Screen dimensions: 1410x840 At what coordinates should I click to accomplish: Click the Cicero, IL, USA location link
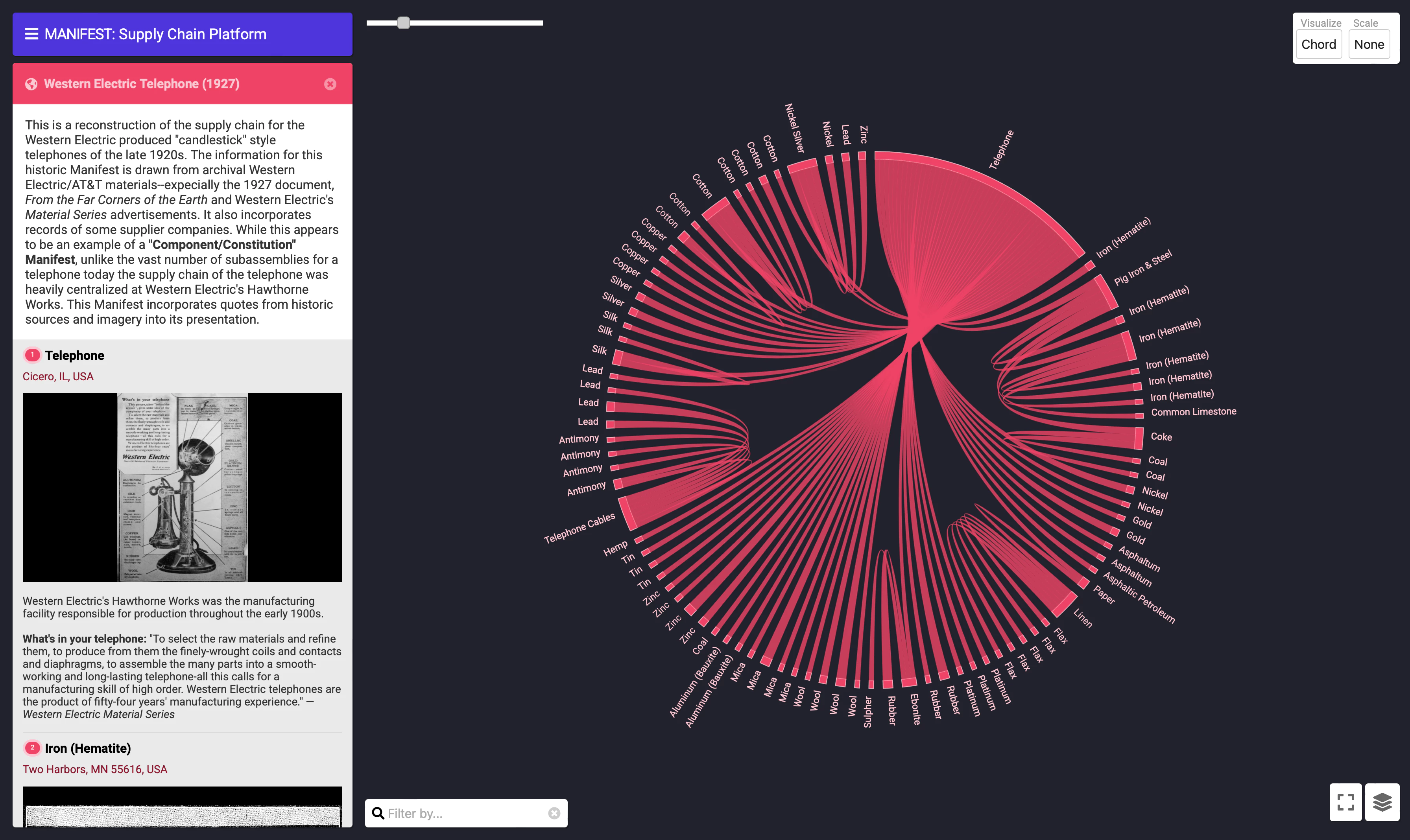click(58, 376)
